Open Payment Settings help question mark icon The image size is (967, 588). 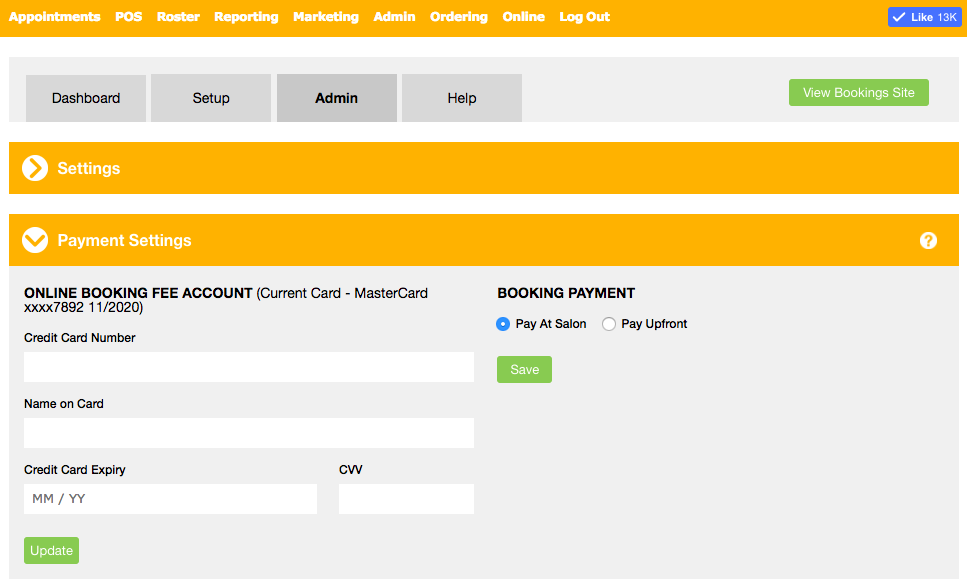tap(928, 241)
